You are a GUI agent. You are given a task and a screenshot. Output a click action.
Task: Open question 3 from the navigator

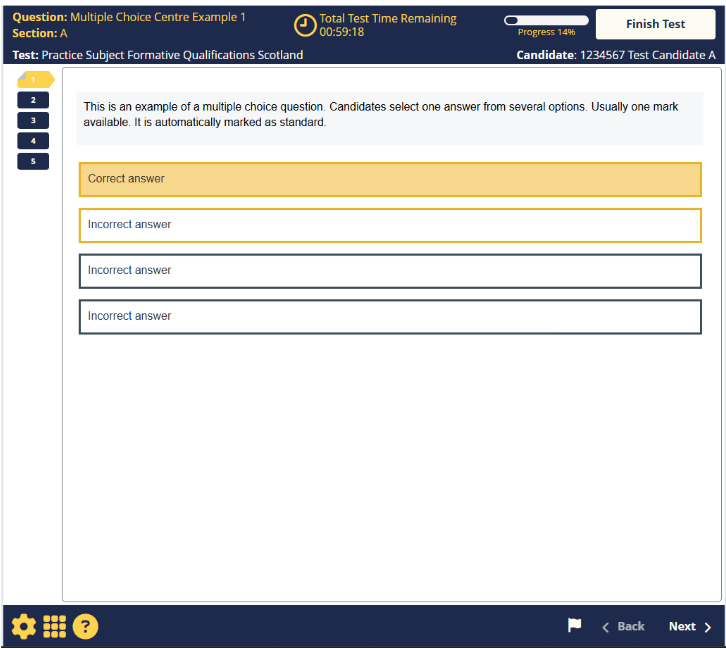click(x=33, y=120)
